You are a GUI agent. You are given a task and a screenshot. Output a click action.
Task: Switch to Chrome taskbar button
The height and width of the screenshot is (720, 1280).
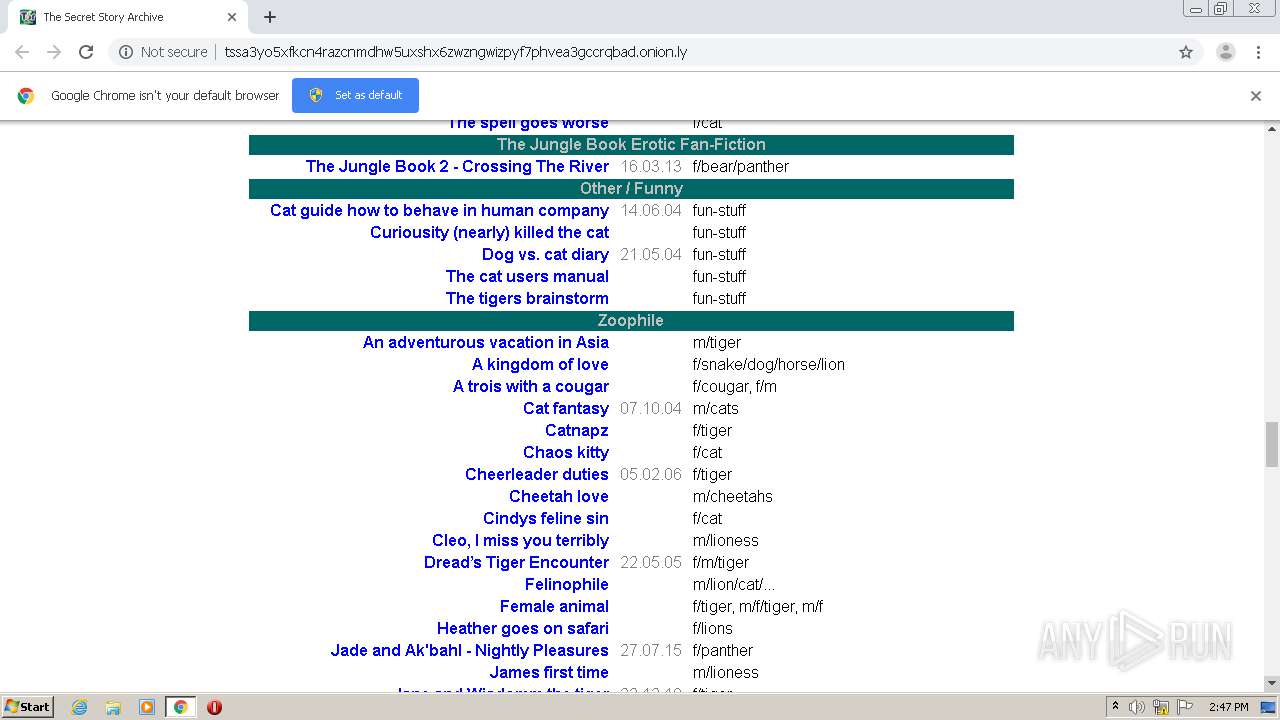tap(181, 707)
